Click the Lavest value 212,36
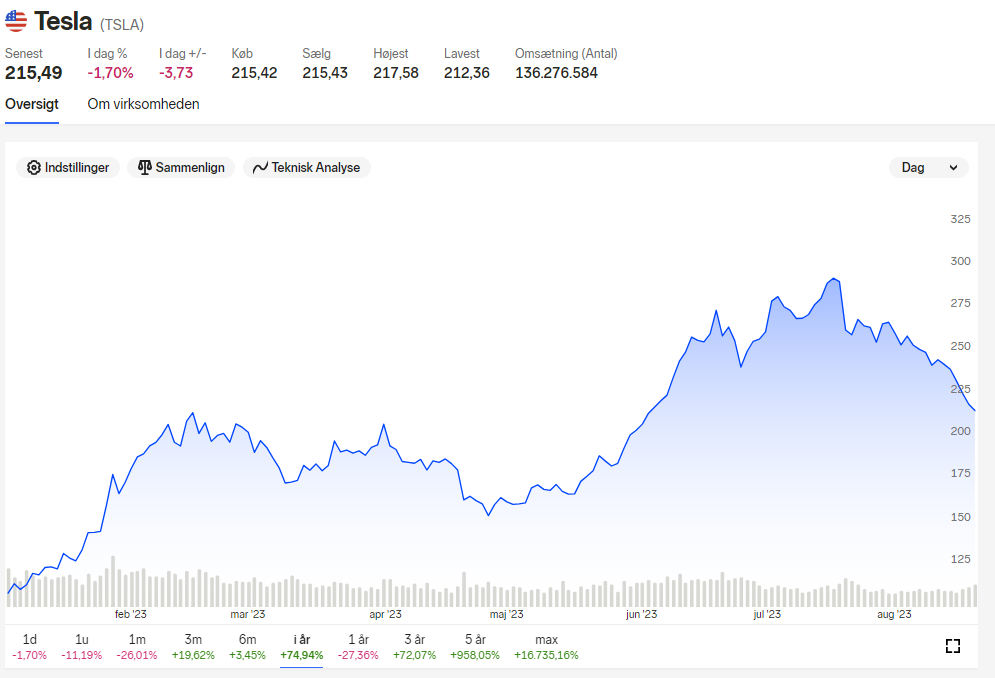Screen dimensions: 995x678 tap(467, 73)
